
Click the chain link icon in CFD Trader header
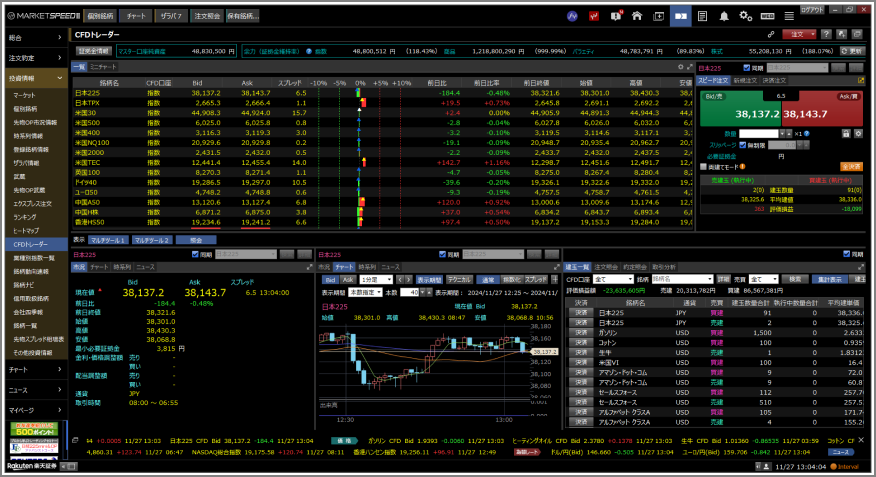coord(771,35)
